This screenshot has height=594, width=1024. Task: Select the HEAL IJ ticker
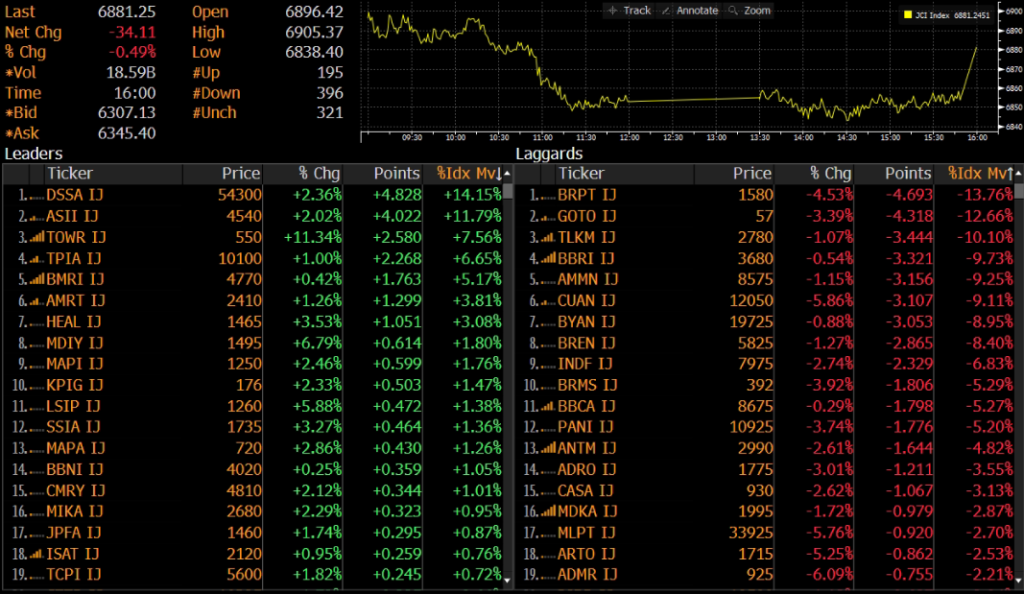tap(73, 322)
